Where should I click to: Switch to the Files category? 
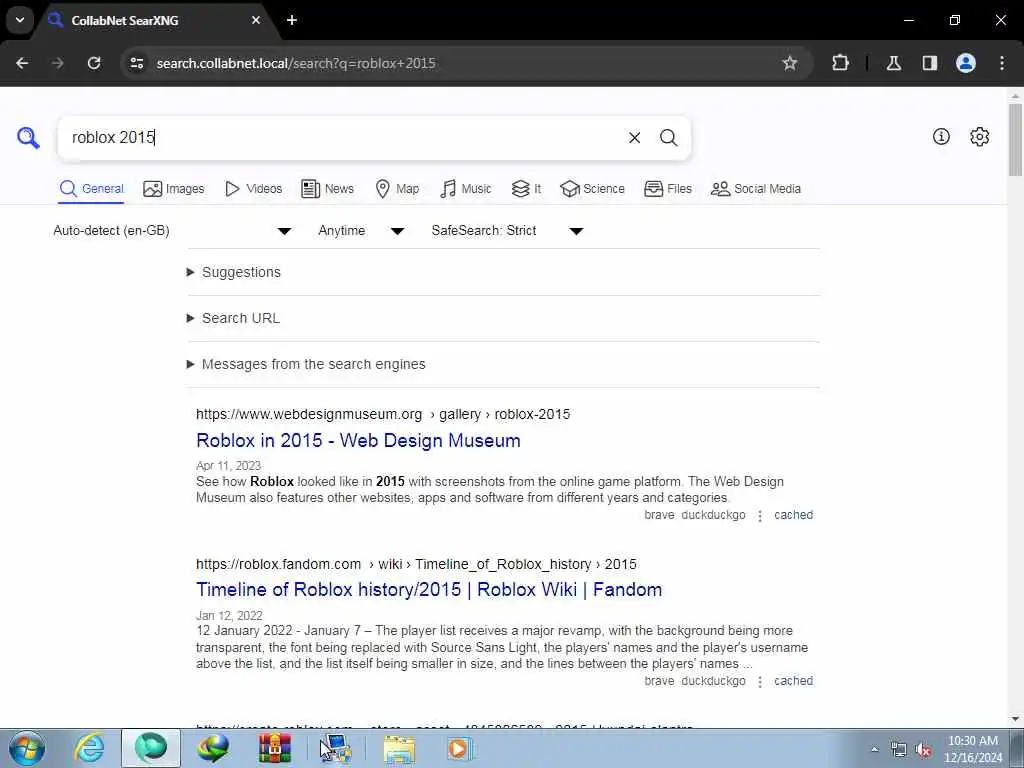click(667, 189)
